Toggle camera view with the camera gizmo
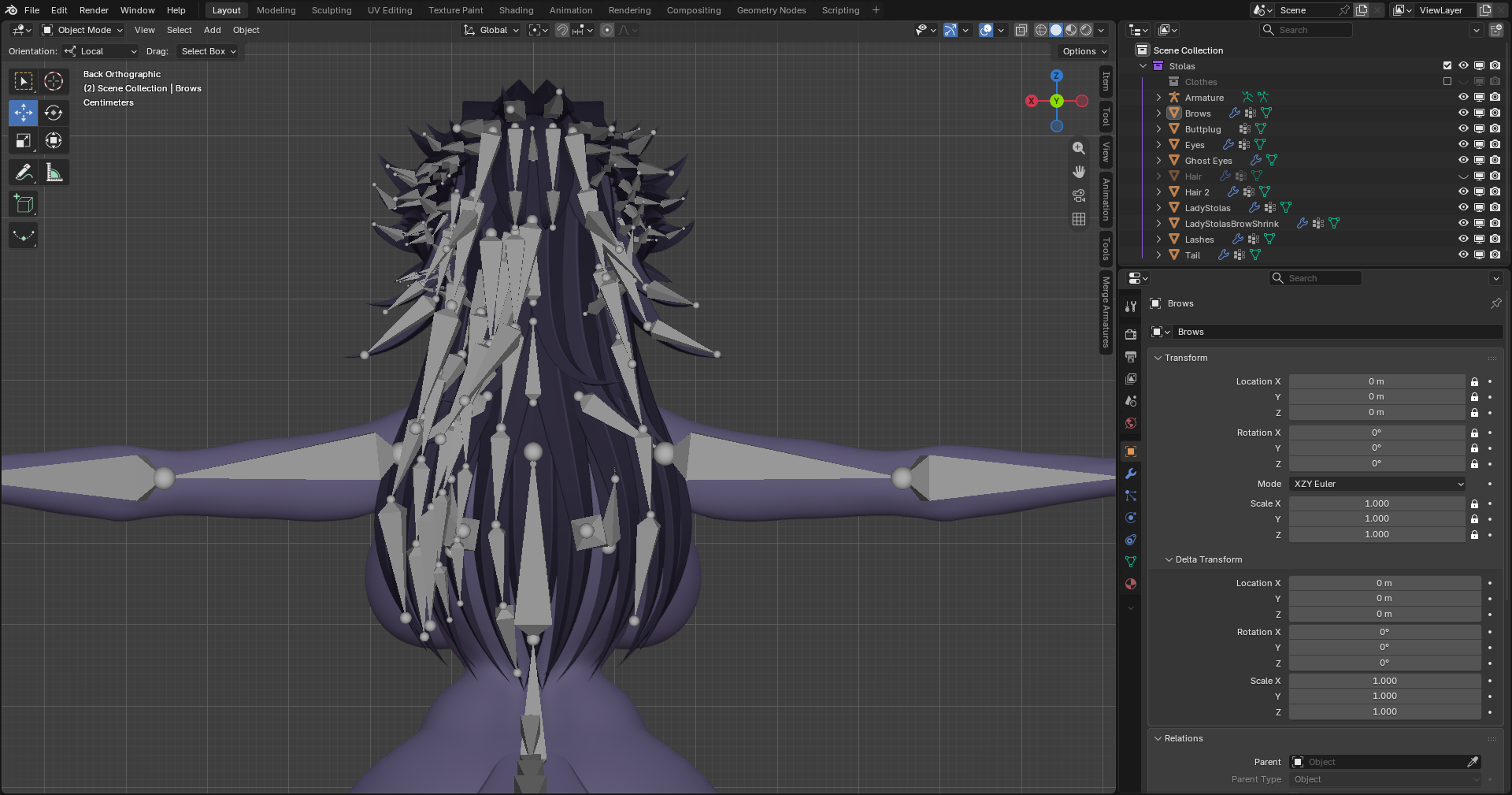Viewport: 1512px width, 795px height. pos(1079,195)
